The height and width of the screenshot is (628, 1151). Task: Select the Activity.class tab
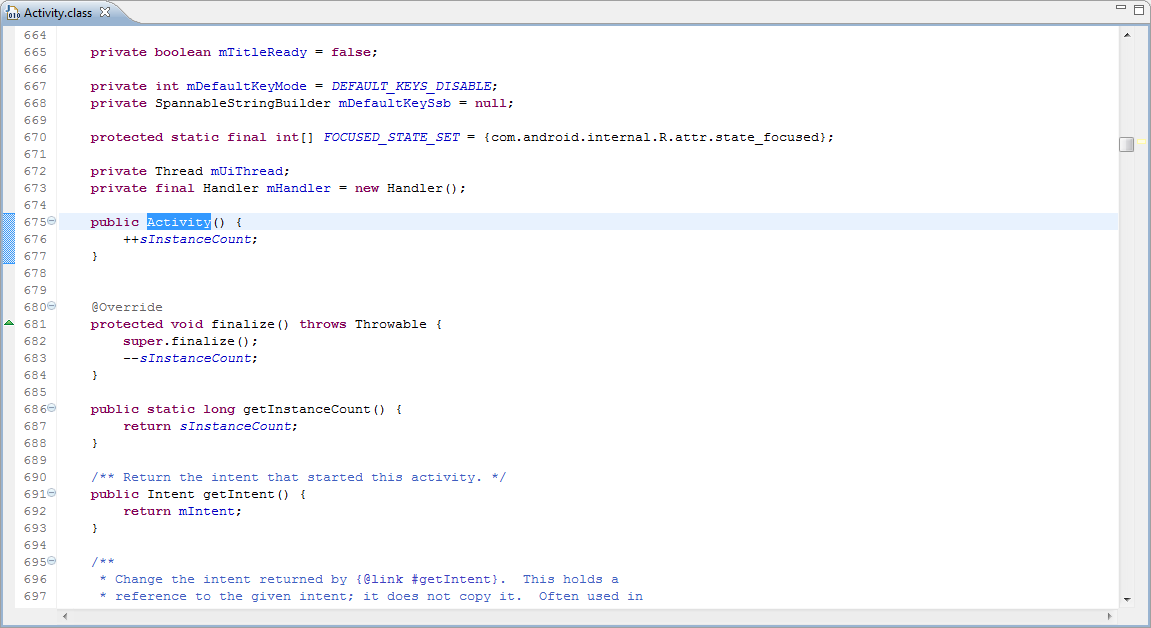58,13
